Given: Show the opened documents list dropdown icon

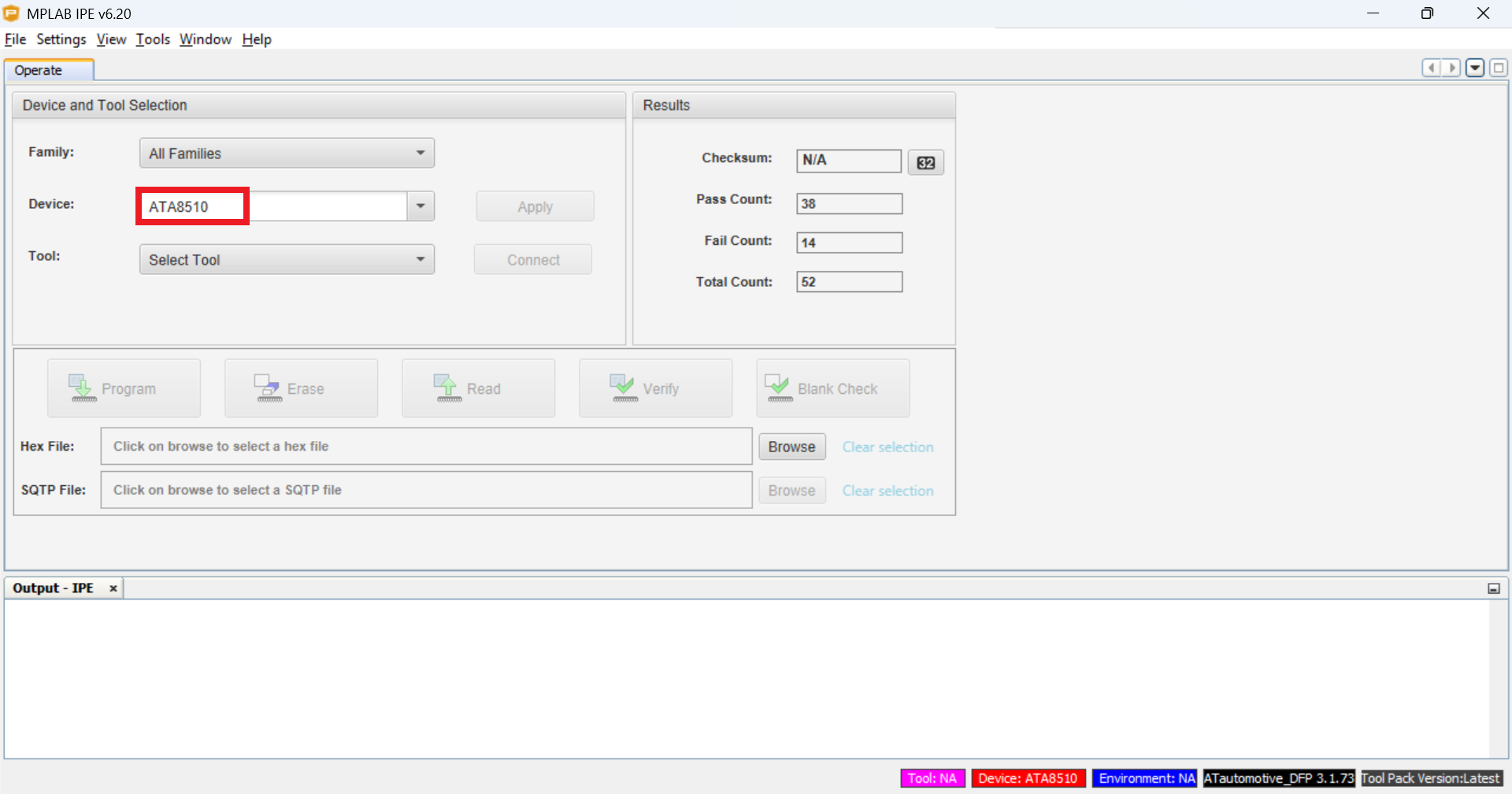Looking at the screenshot, I should click(x=1475, y=68).
